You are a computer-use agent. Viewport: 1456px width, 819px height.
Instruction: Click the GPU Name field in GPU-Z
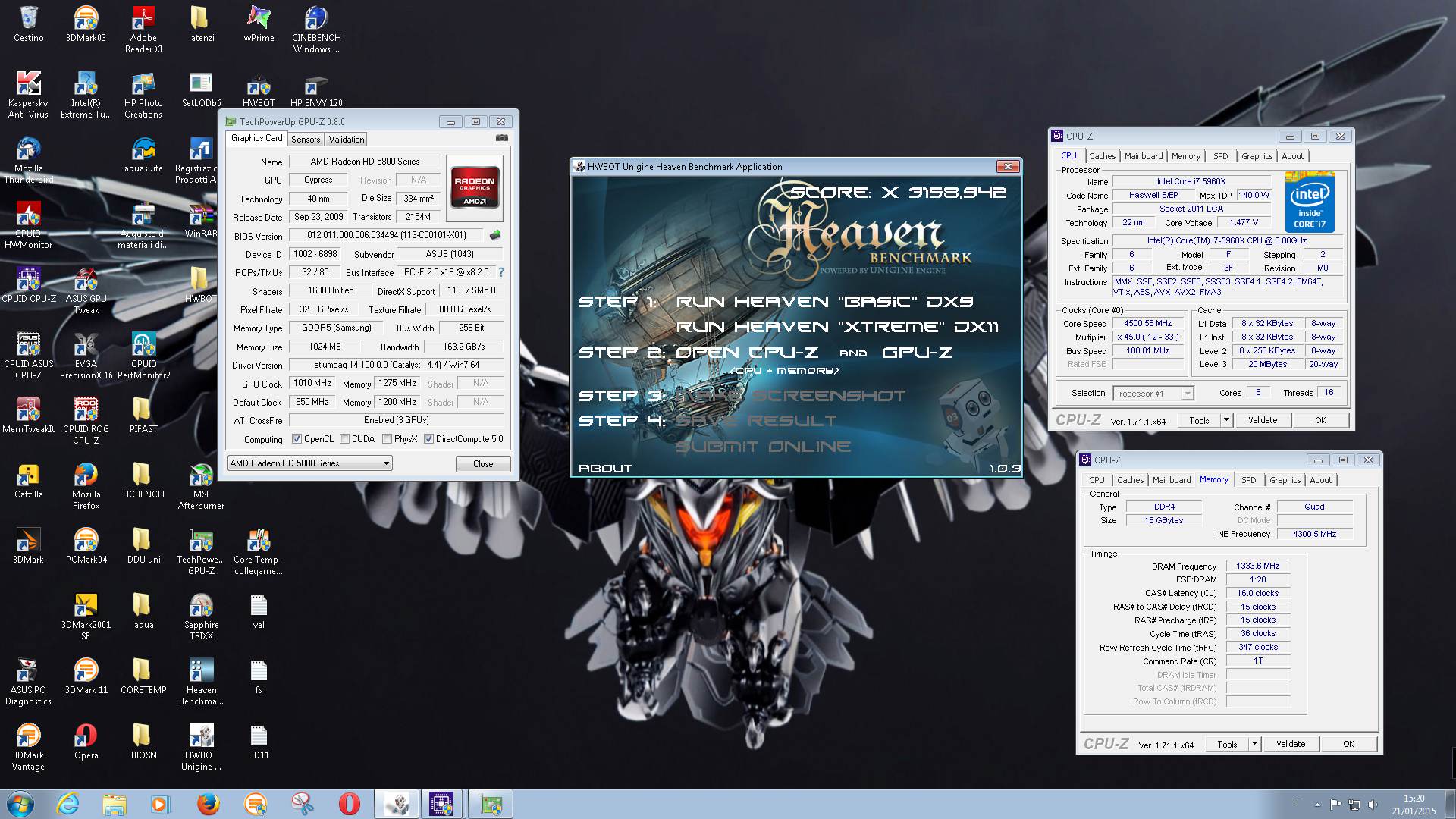[365, 162]
